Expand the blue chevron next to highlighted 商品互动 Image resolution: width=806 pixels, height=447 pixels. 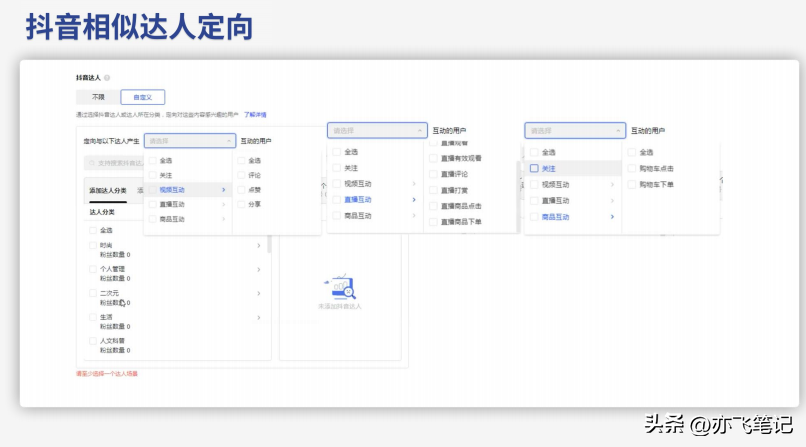tap(612, 217)
